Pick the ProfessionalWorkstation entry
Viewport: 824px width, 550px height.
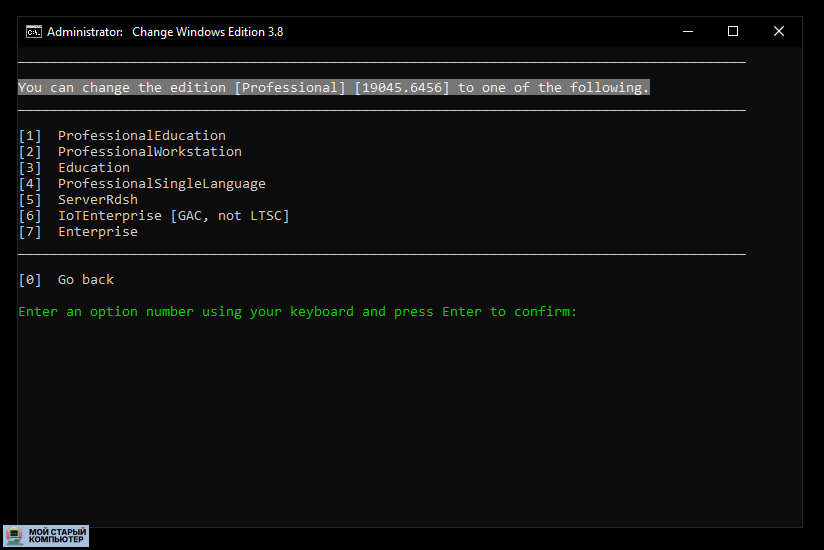[x=149, y=151]
